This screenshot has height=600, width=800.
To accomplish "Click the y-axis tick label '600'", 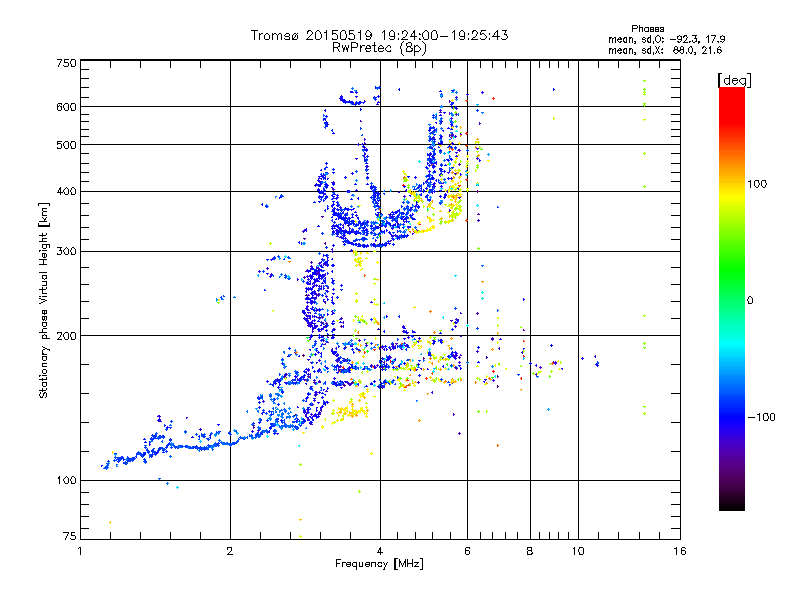I will (66, 107).
